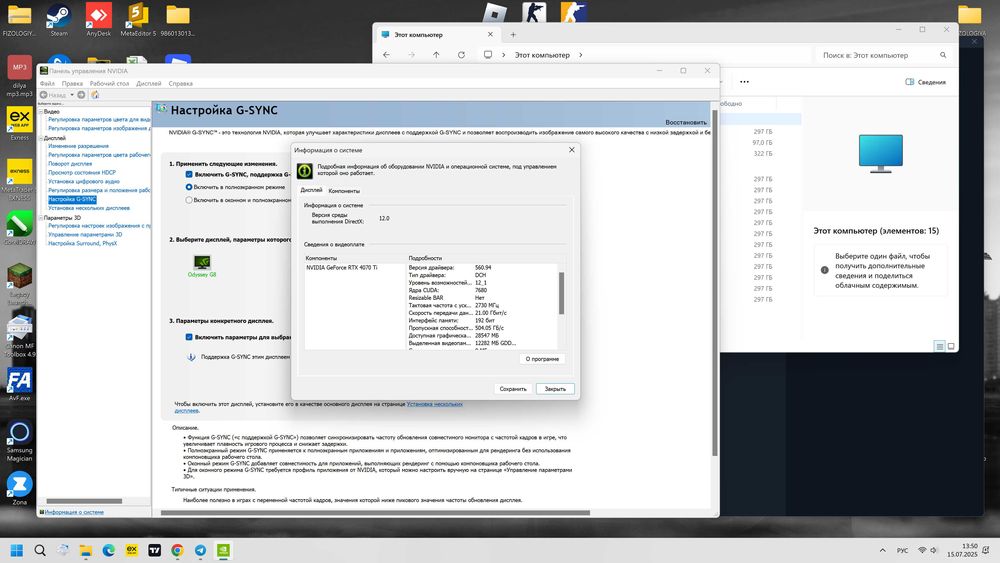Launch the CorelDRAW desktop shortcut
The height and width of the screenshot is (563, 1000).
tap(19, 228)
